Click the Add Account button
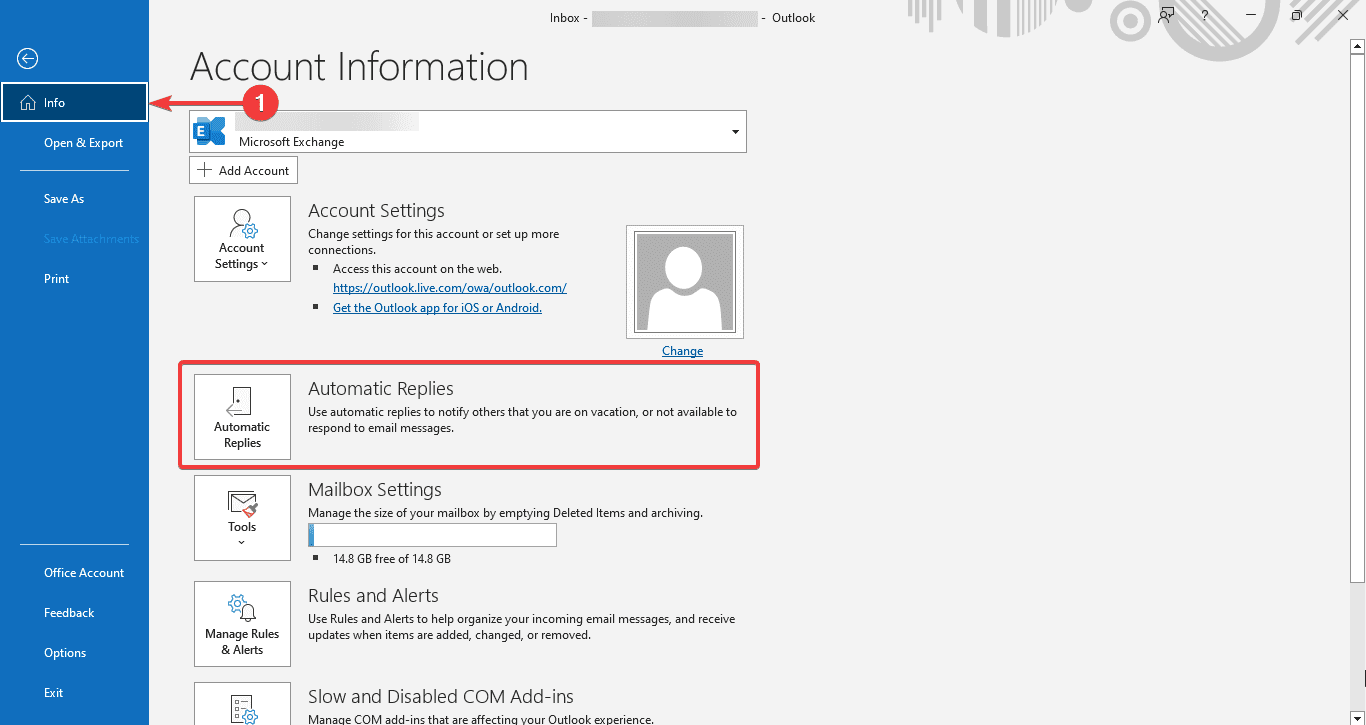Viewport: 1366px width, 725px height. [x=243, y=171]
